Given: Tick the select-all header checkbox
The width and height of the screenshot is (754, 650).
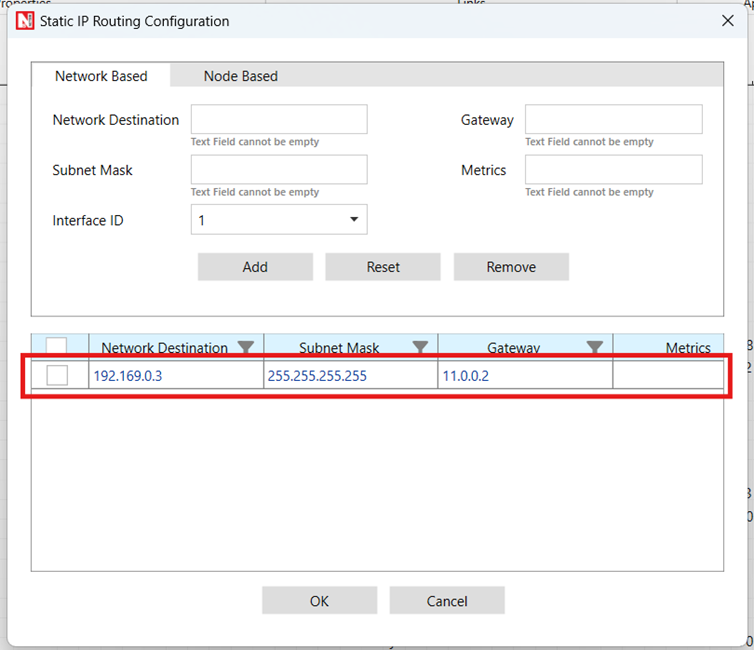Looking at the screenshot, I should [57, 347].
